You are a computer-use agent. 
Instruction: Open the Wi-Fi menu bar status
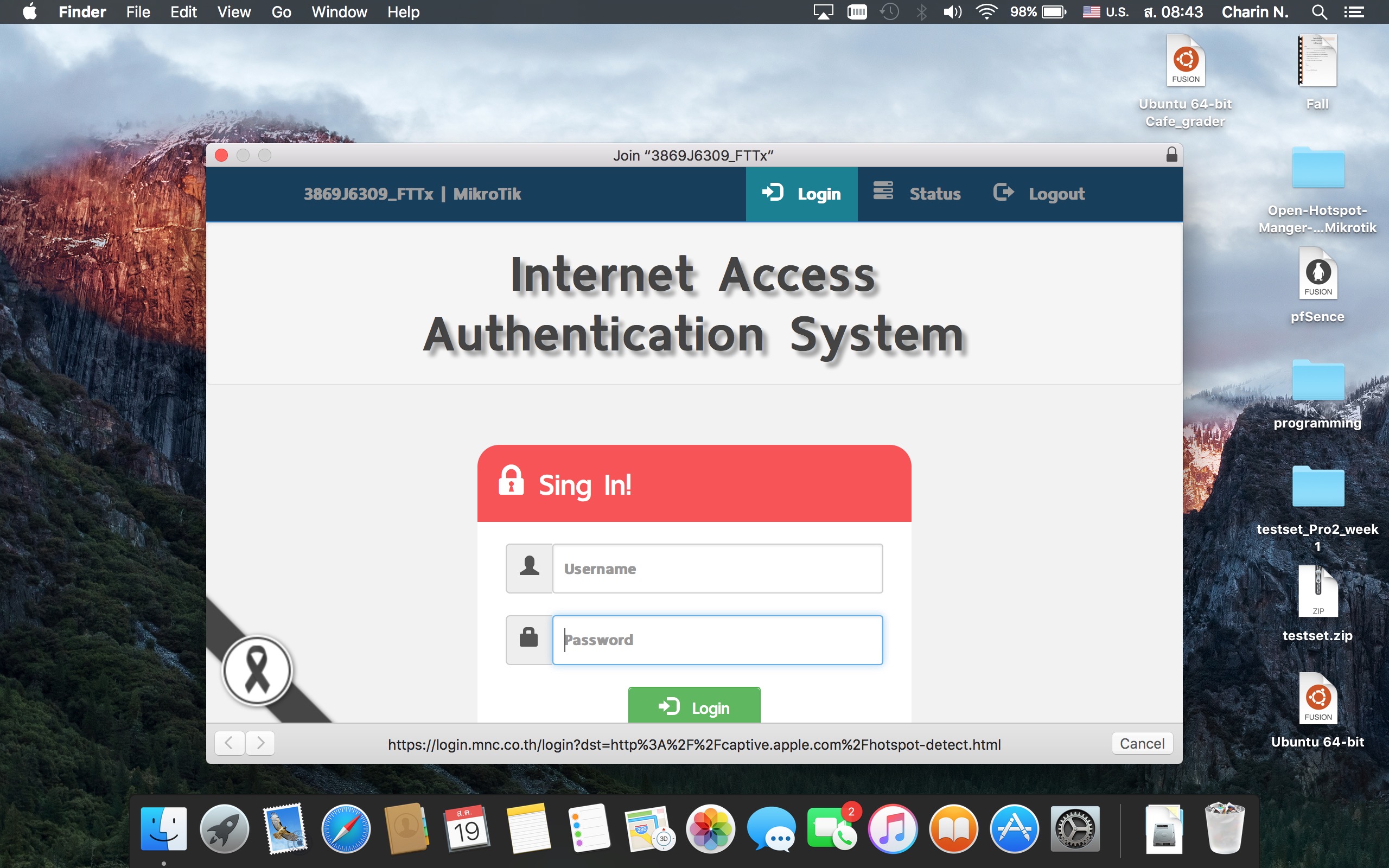pos(986,11)
